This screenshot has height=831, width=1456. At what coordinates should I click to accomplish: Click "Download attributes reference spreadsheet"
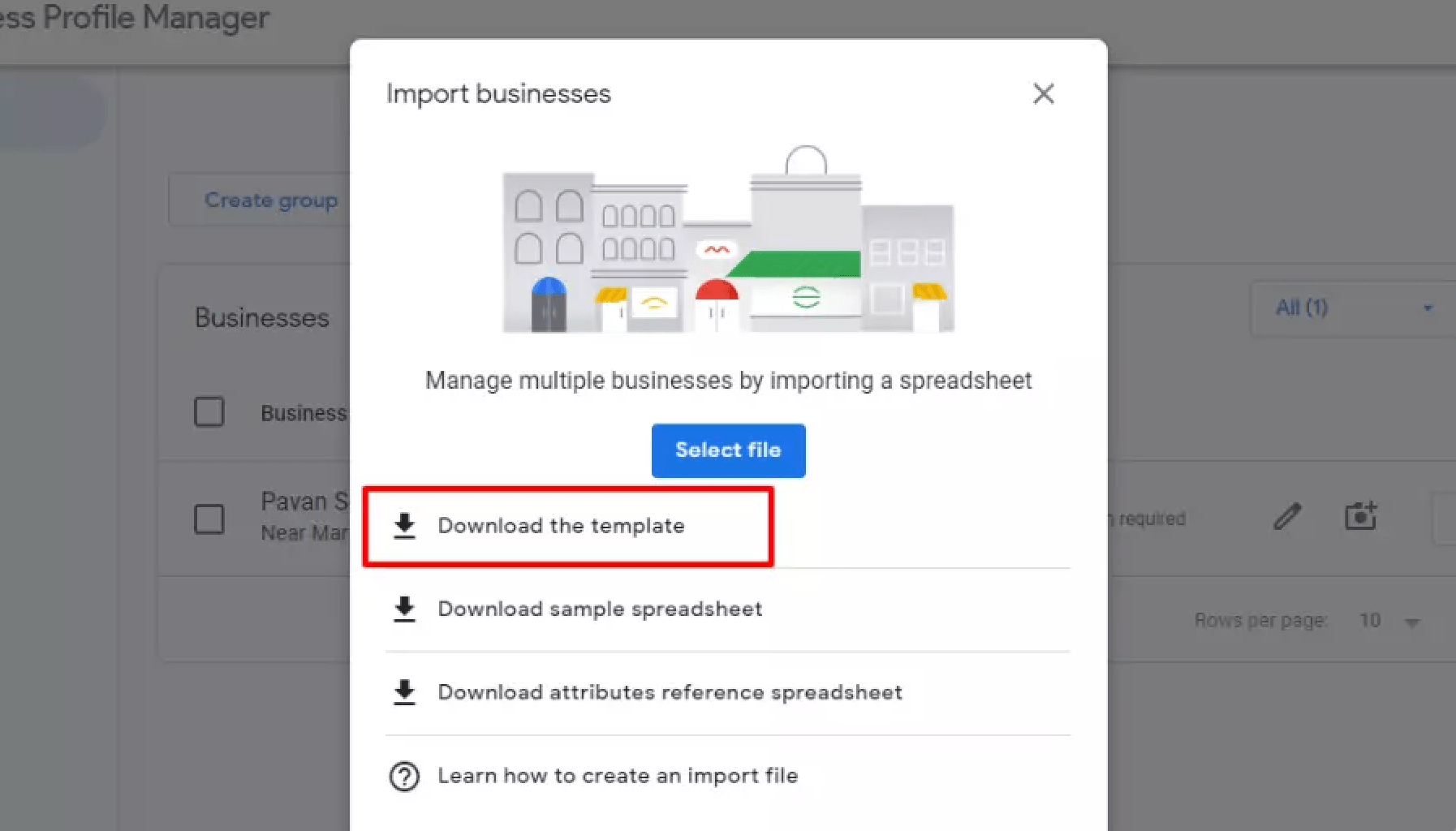[670, 692]
